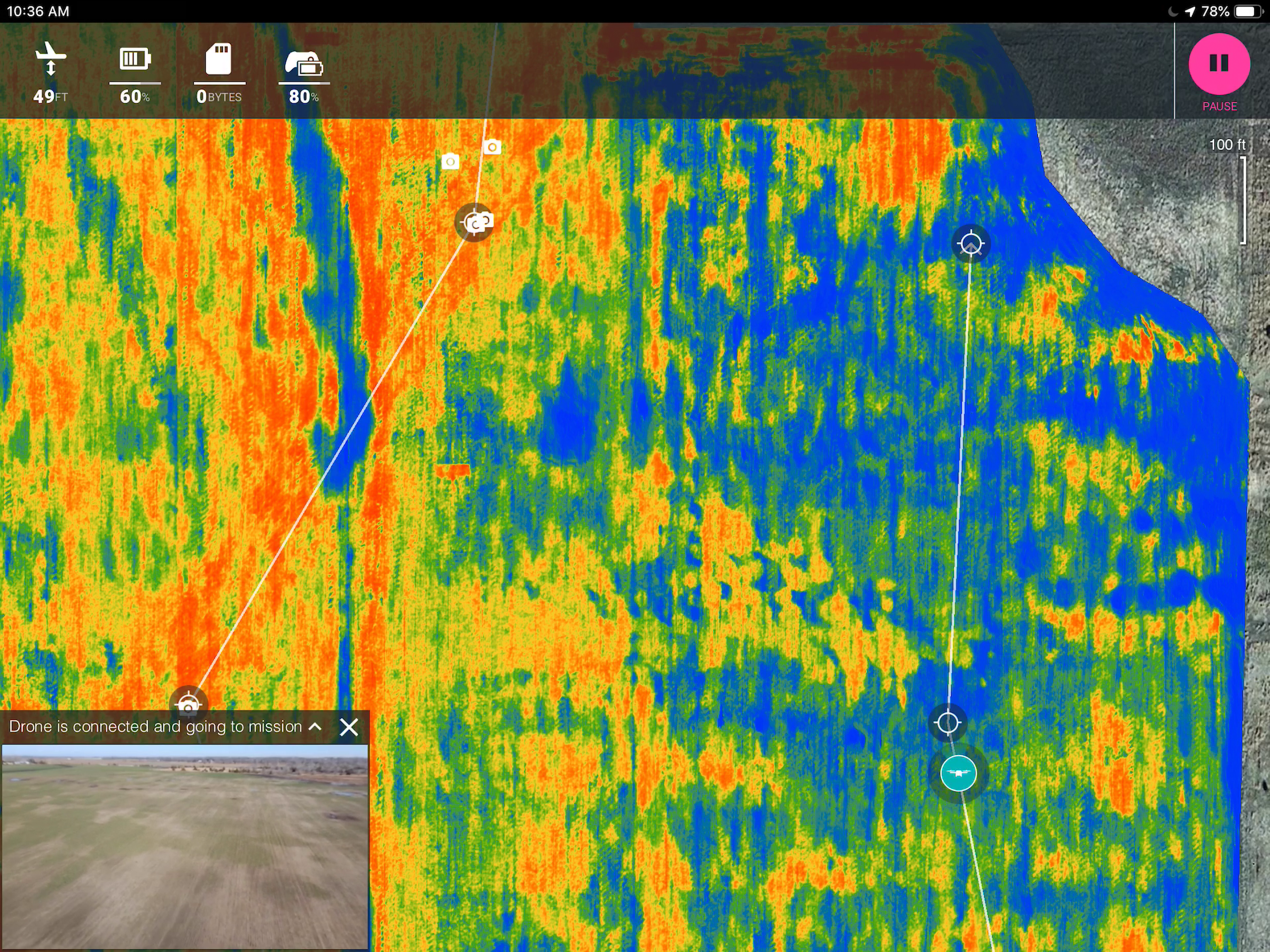This screenshot has width=1270, height=952.
Task: Tap the altitude 49 FT indicator icon
Action: [x=51, y=59]
